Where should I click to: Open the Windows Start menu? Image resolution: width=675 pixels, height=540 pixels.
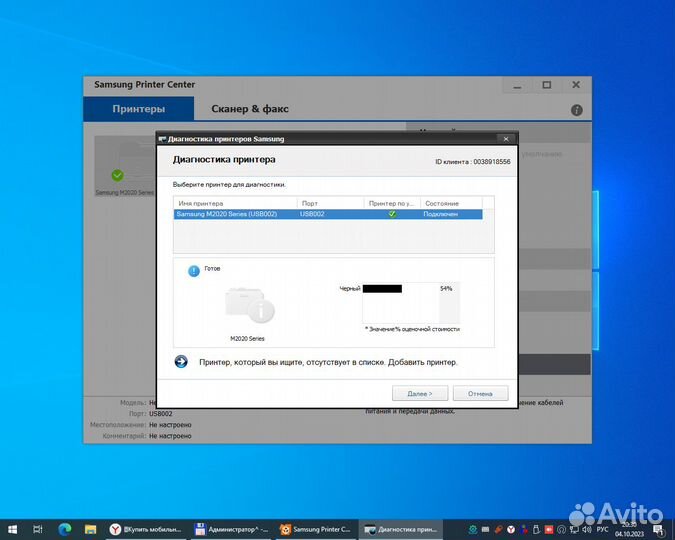[x=12, y=529]
